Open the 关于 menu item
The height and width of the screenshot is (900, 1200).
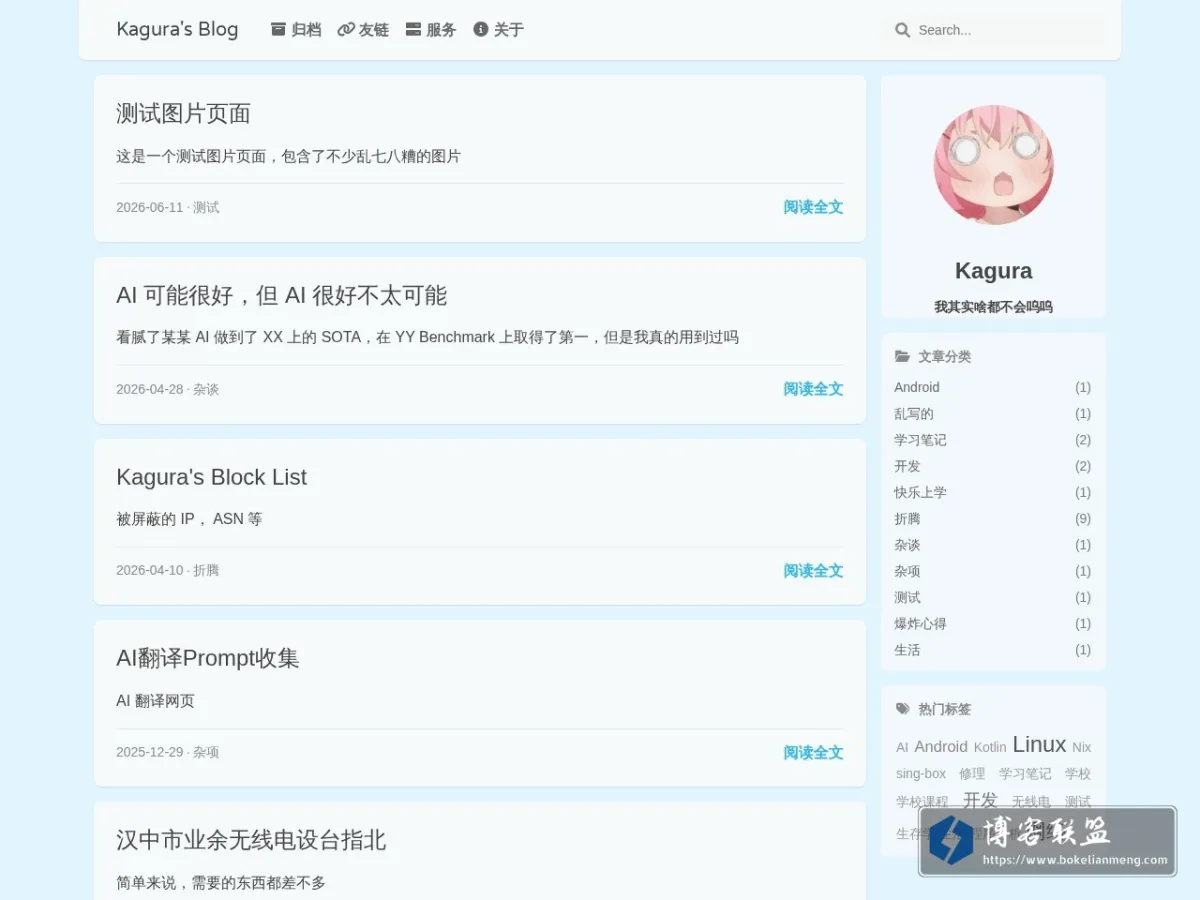click(x=498, y=29)
